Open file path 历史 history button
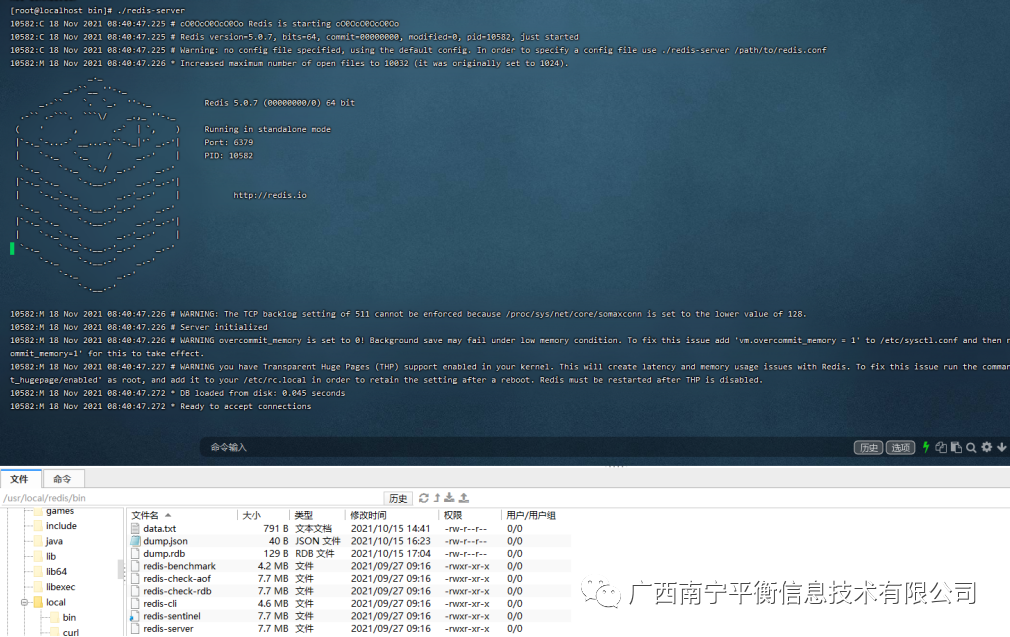 pos(398,499)
